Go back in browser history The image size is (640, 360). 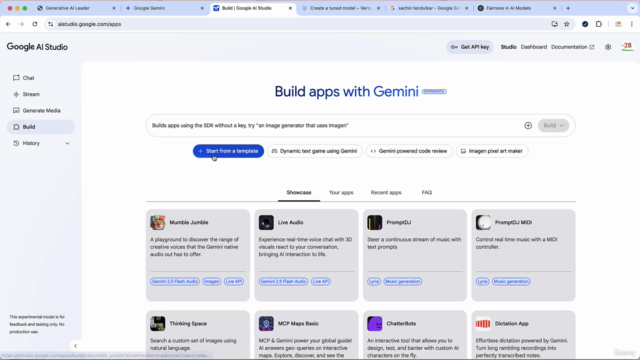(8, 24)
